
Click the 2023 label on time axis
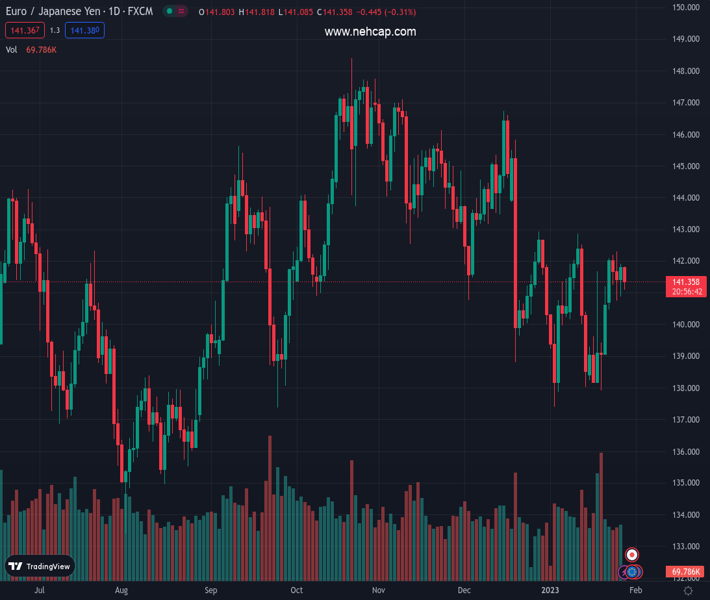pyautogui.click(x=550, y=591)
